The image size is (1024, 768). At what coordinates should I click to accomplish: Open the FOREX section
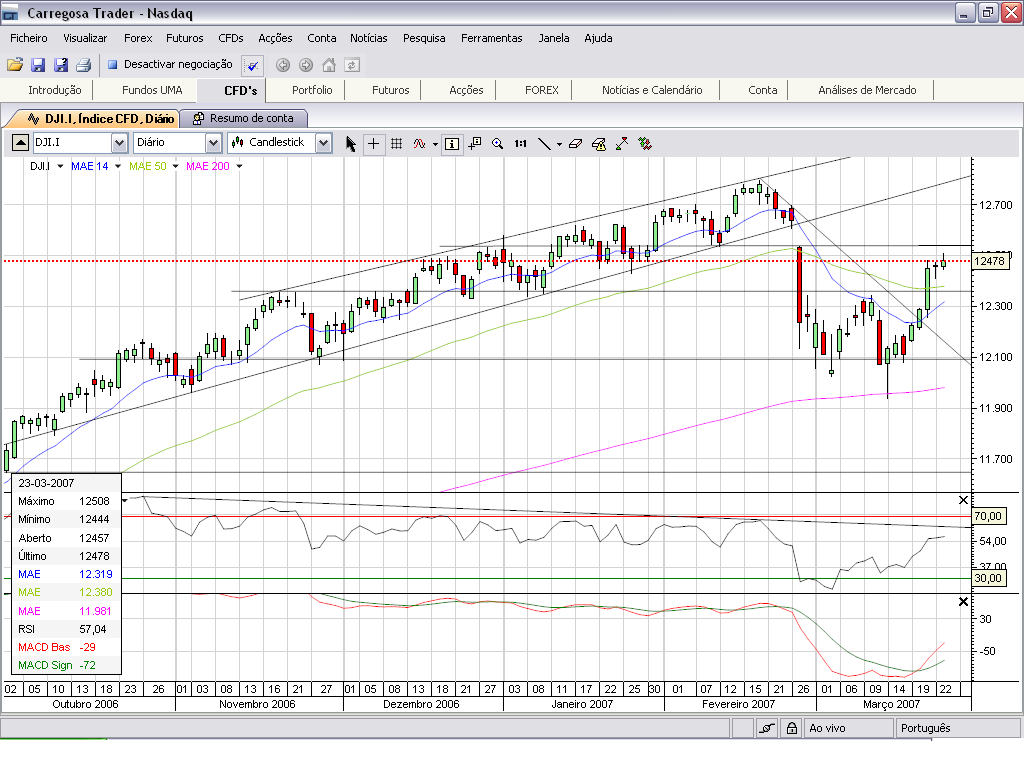pyautogui.click(x=541, y=90)
